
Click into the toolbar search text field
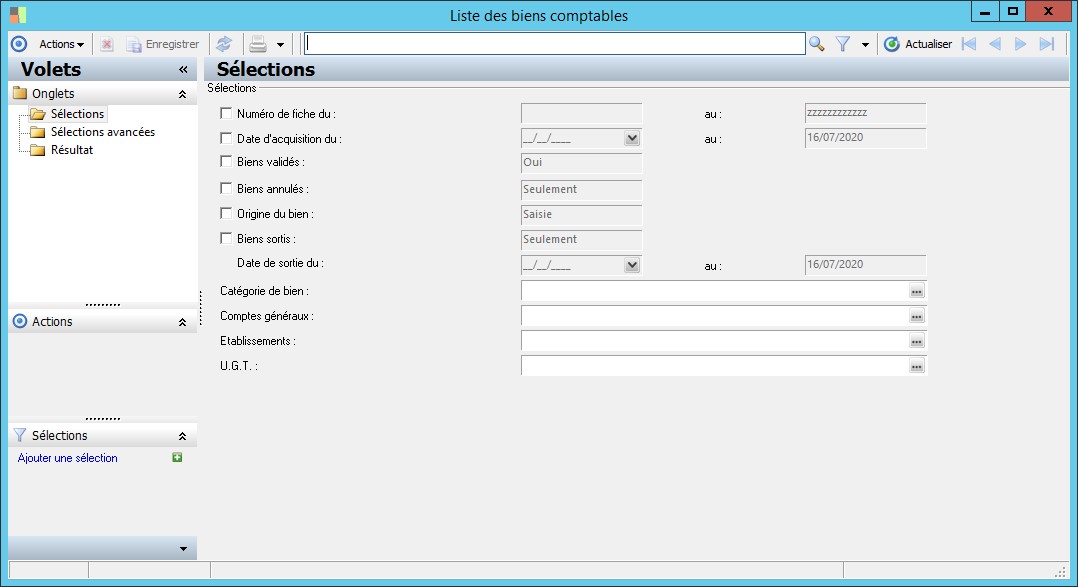pos(554,44)
